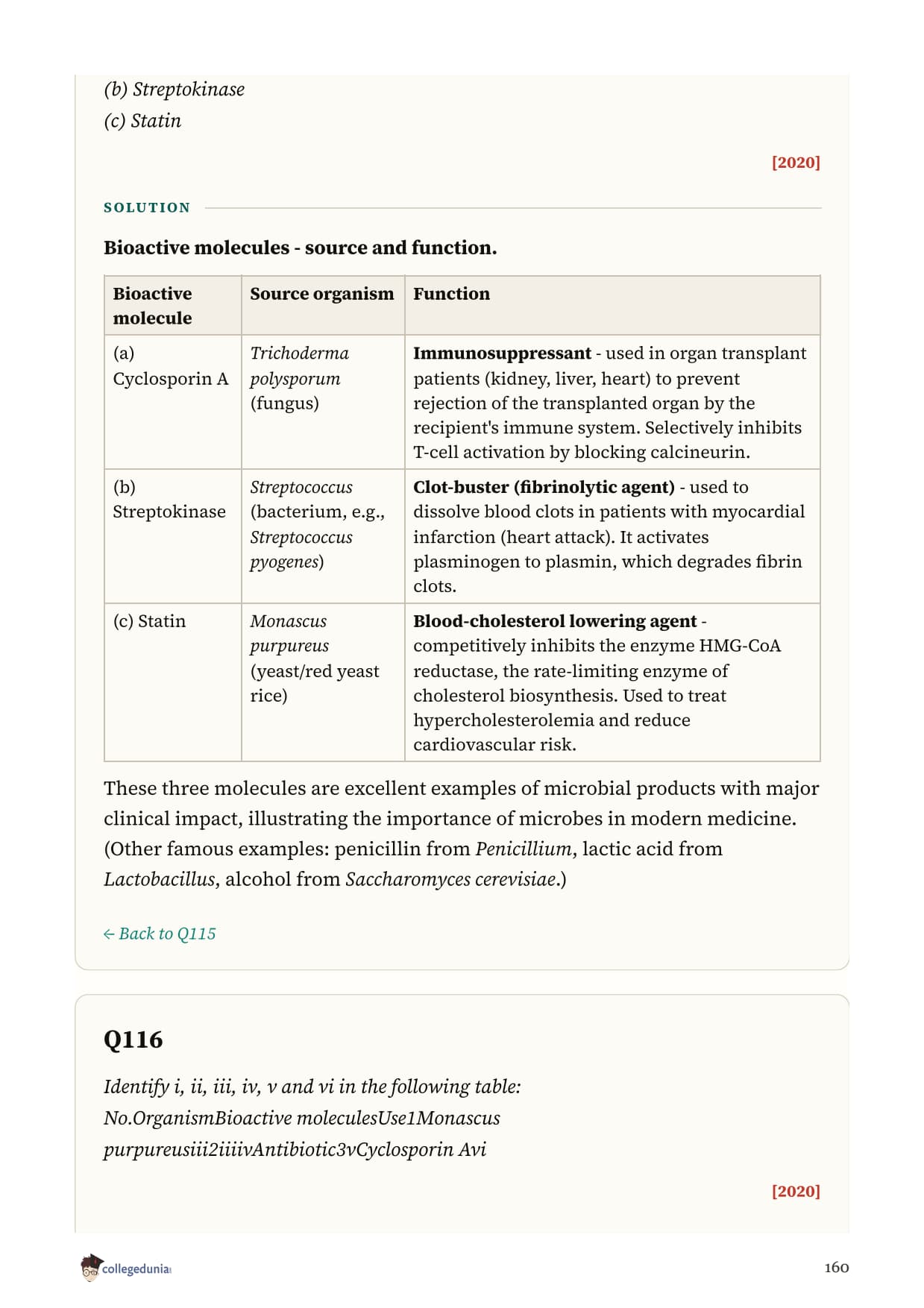Viewport: 924px width, 1308px height.
Task: Click Monascus purpureus source cell
Action: tap(323, 682)
